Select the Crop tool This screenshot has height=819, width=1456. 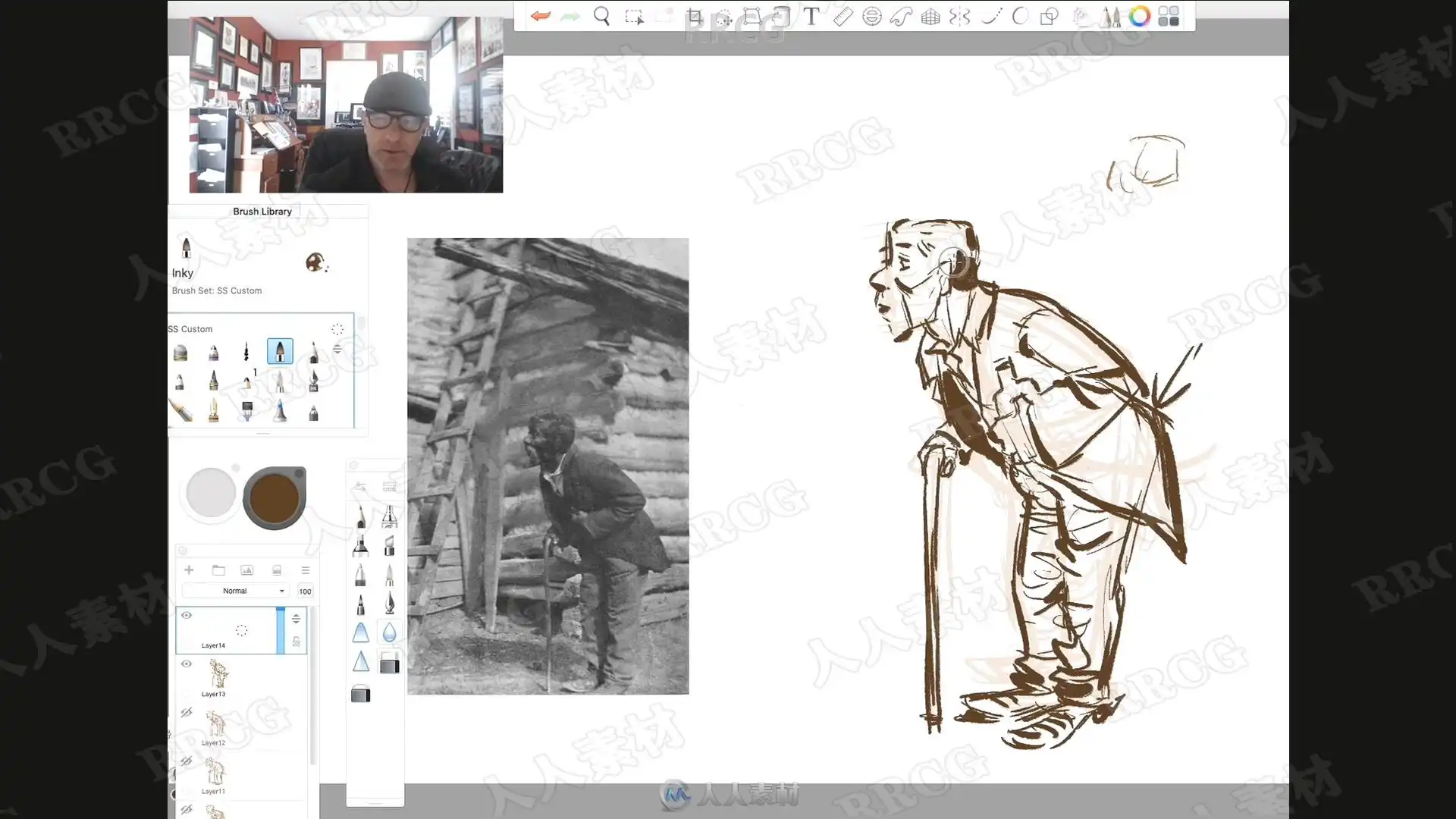click(x=694, y=16)
